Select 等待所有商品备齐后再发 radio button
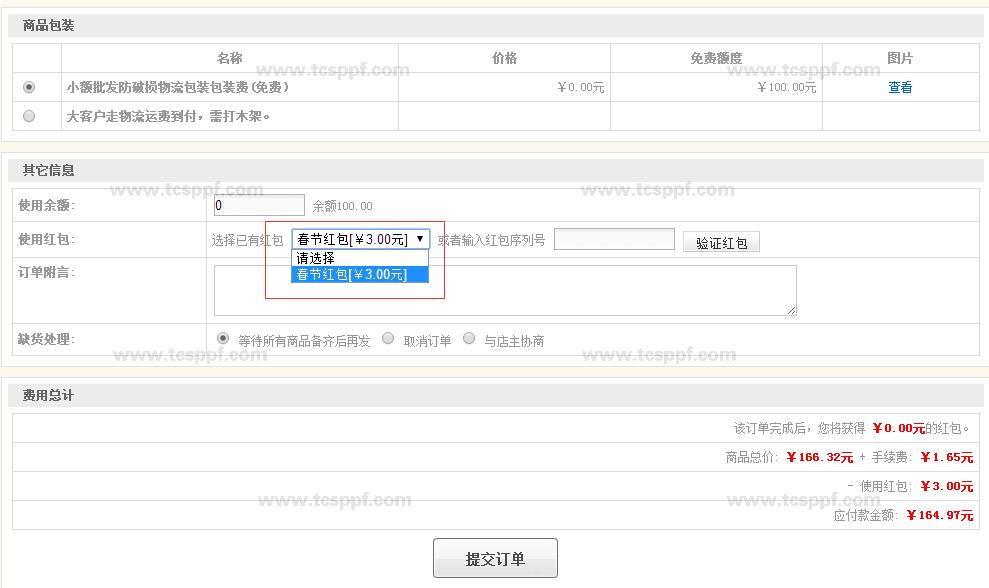This screenshot has height=588, width=989. pyautogui.click(x=223, y=339)
